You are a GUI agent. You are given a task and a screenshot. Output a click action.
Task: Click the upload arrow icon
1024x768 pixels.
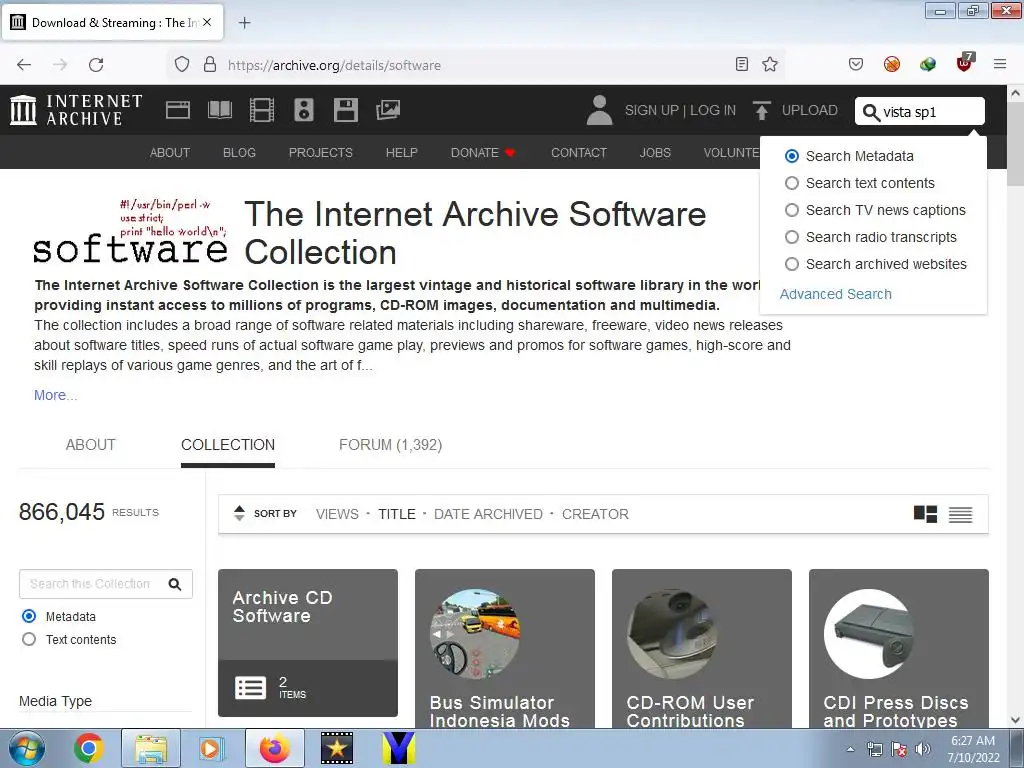point(761,110)
